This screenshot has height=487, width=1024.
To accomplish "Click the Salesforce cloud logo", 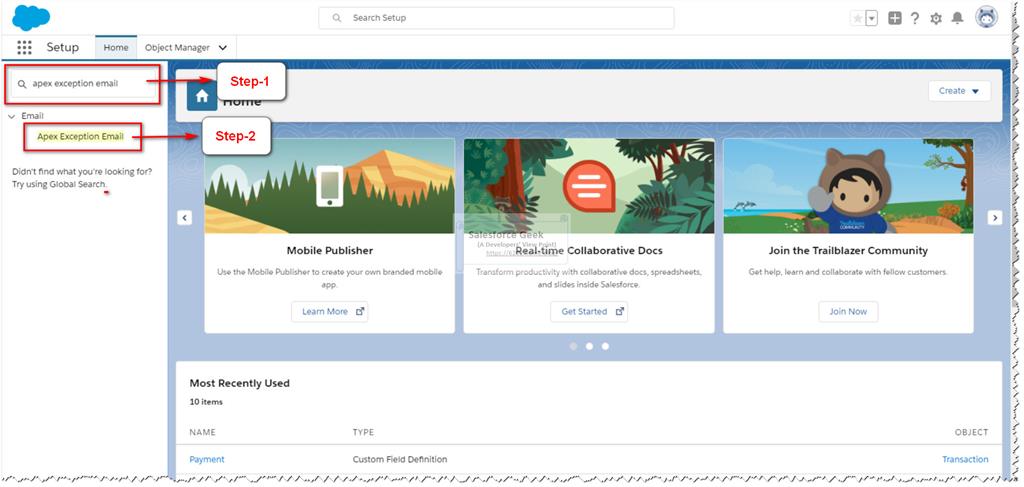I will 31,17.
